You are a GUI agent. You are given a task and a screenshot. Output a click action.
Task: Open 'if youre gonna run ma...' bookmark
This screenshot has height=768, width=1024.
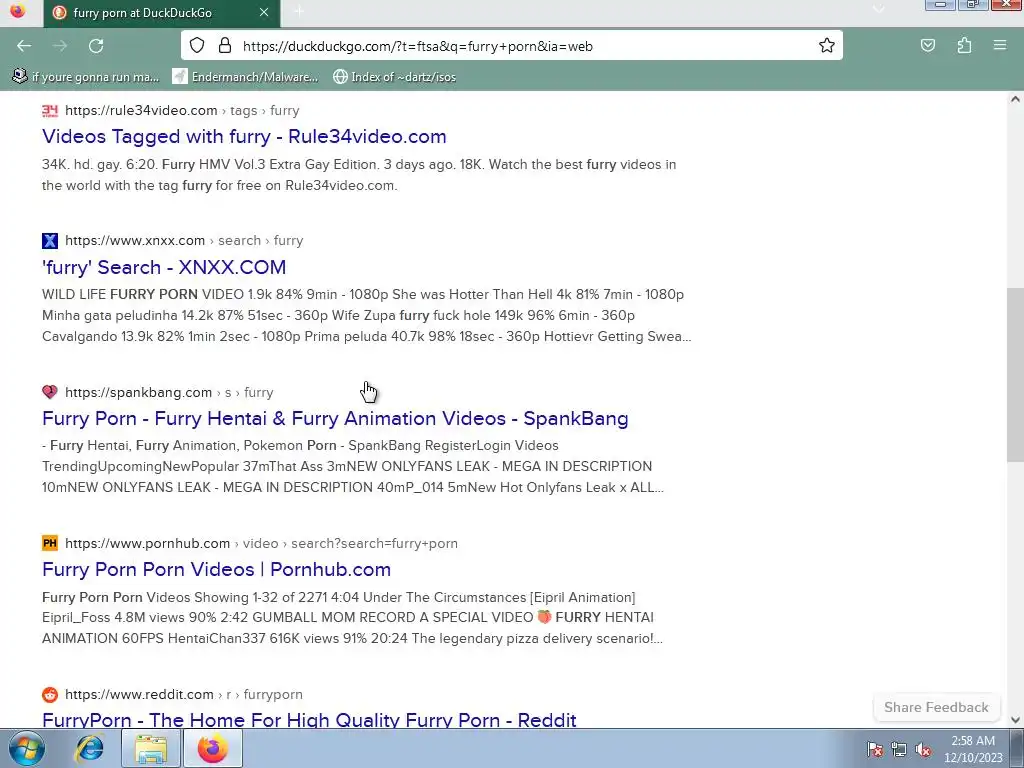pos(86,77)
